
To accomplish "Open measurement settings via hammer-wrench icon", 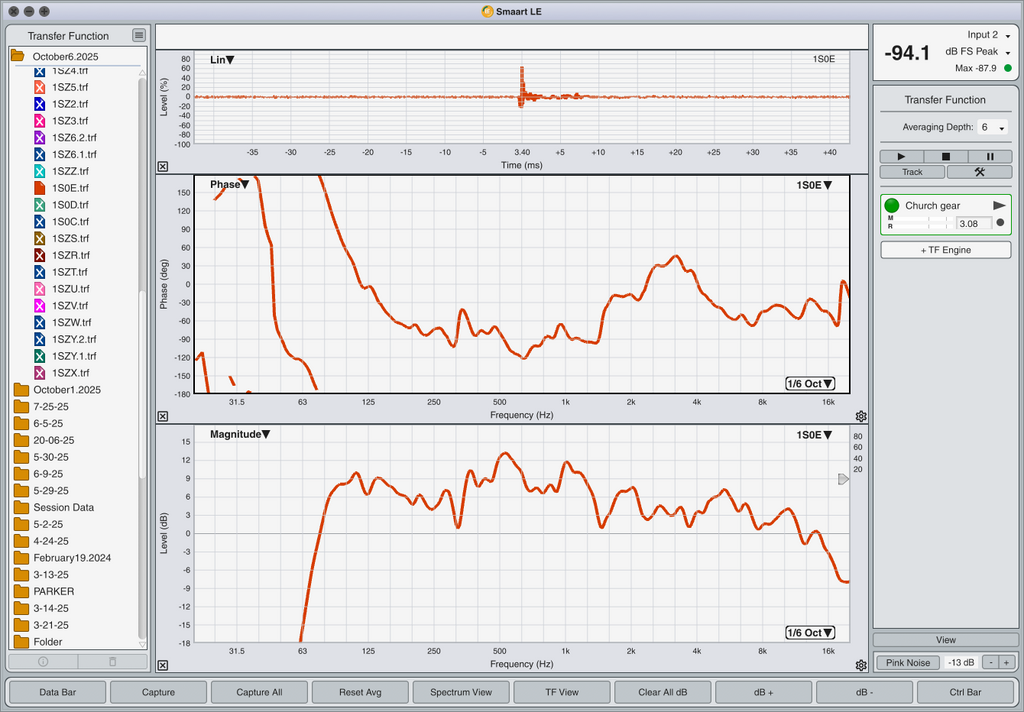I will tap(979, 172).
